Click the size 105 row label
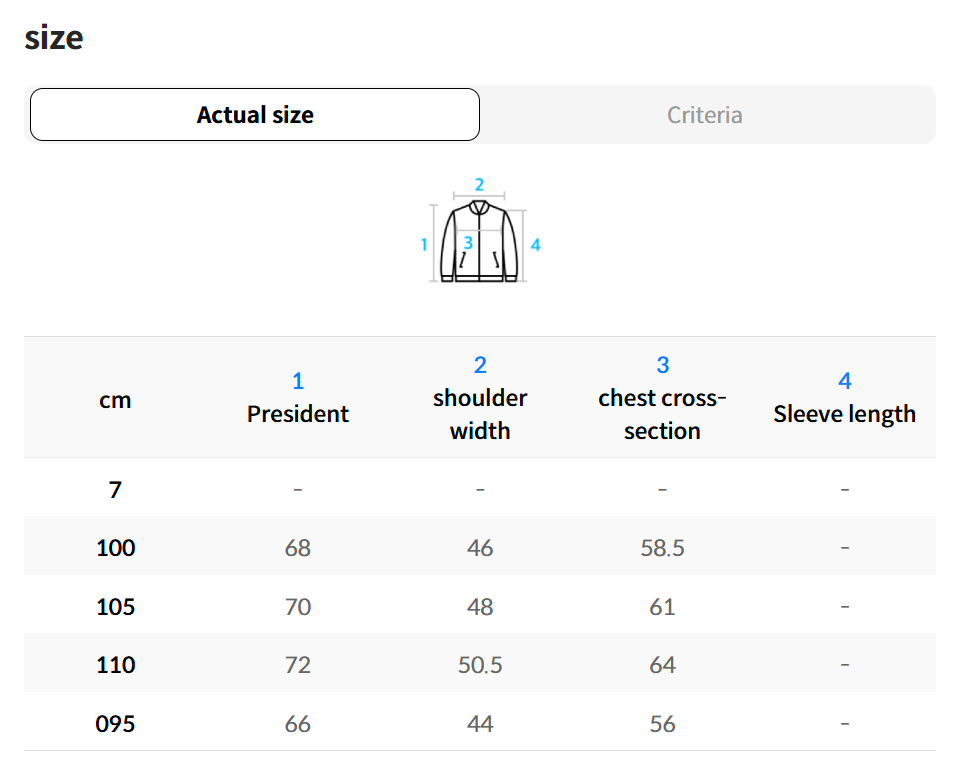Image resolution: width=967 pixels, height=783 pixels. (115, 607)
